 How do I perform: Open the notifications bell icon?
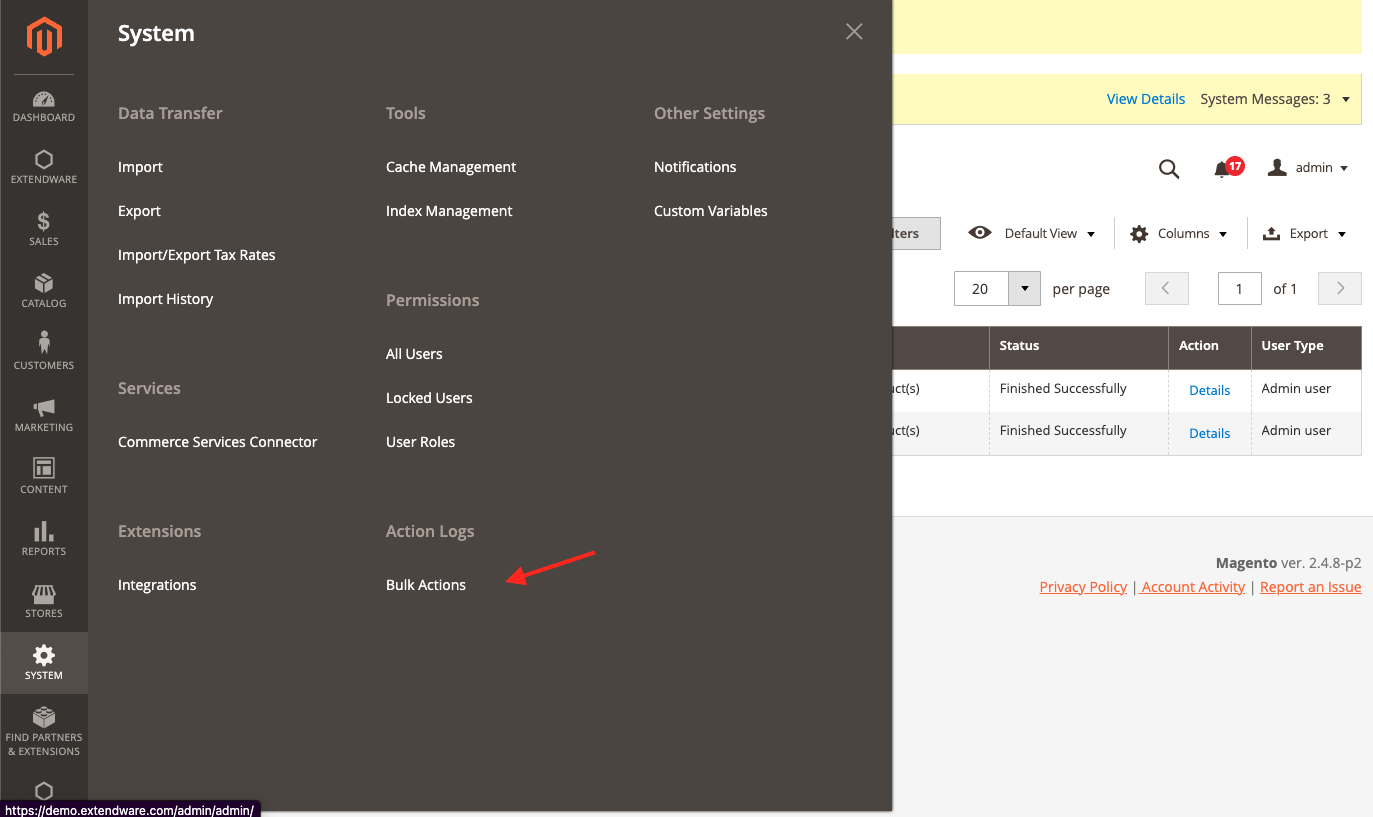coord(1223,169)
